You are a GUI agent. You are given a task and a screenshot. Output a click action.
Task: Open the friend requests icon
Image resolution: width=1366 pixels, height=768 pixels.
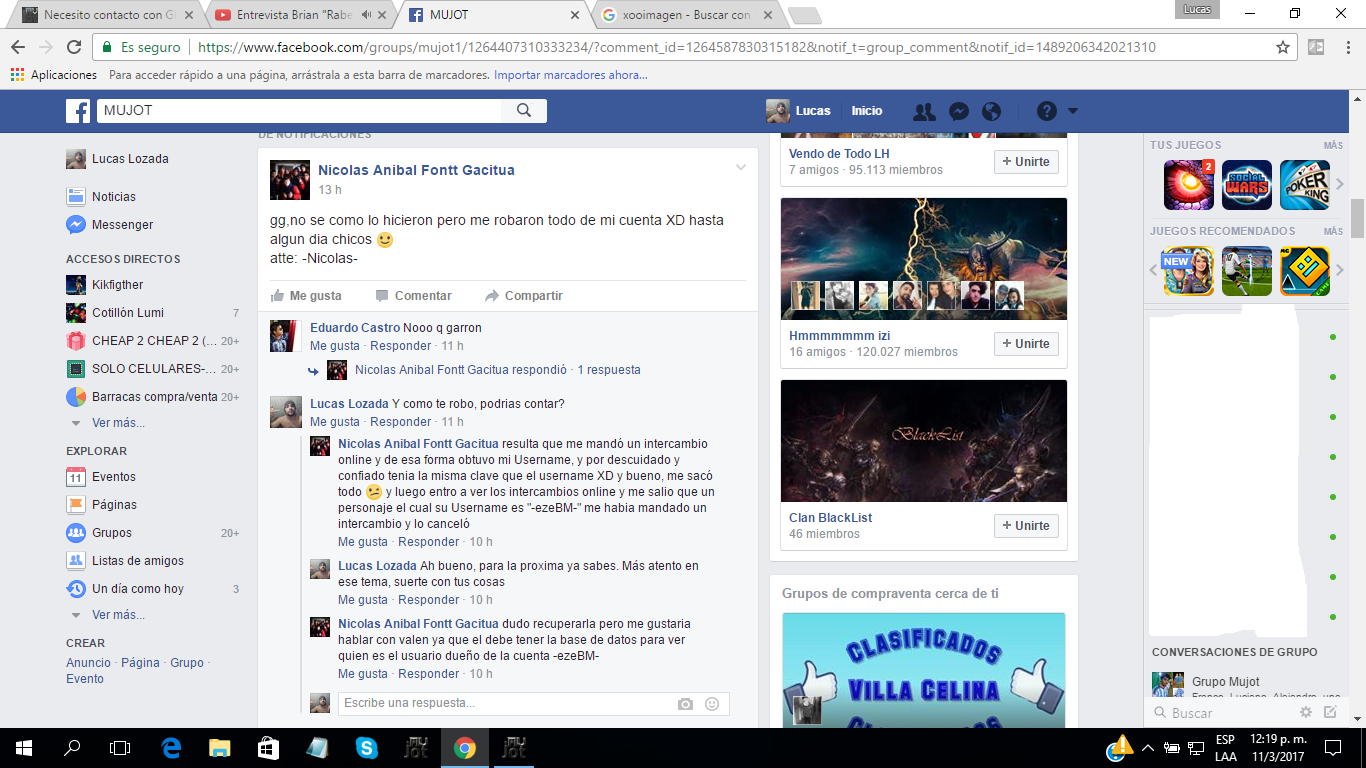coord(925,111)
